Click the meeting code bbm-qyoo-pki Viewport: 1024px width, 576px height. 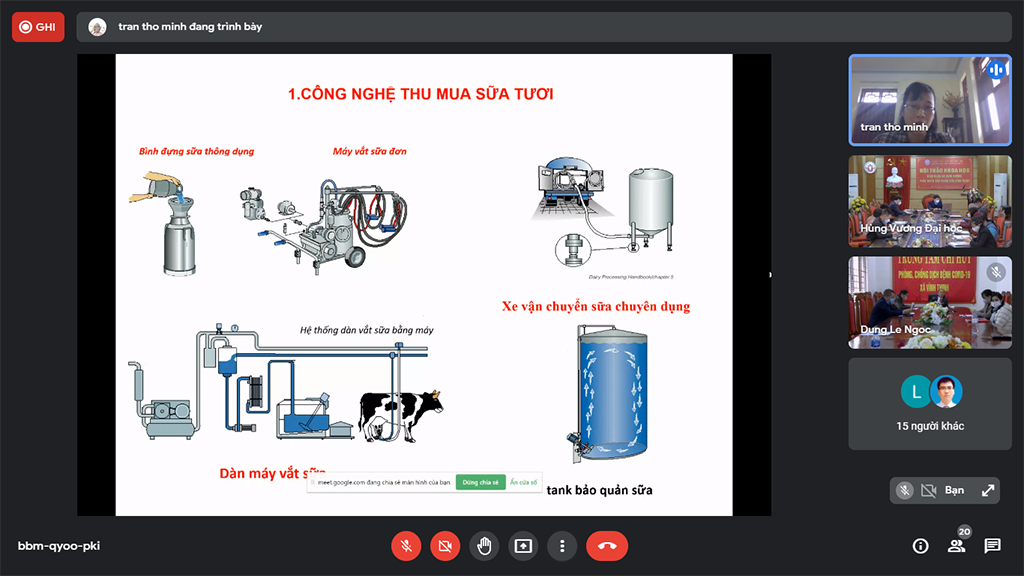[x=59, y=546]
